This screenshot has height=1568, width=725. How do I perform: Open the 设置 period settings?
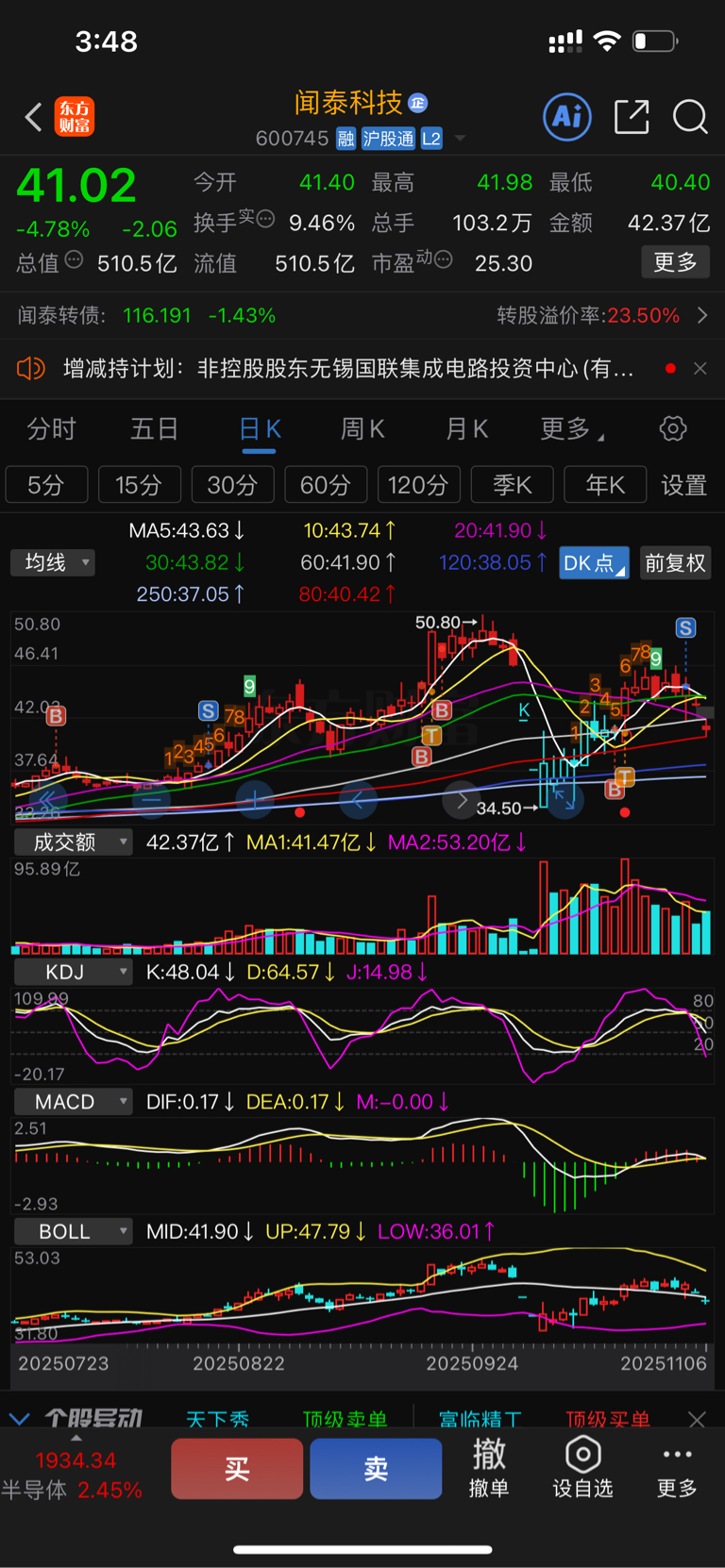coord(684,485)
